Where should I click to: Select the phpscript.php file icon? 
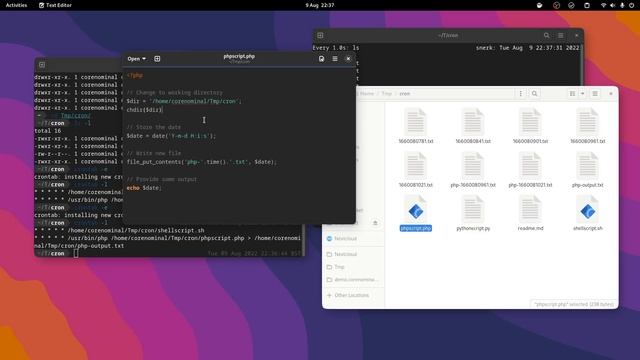(416, 211)
